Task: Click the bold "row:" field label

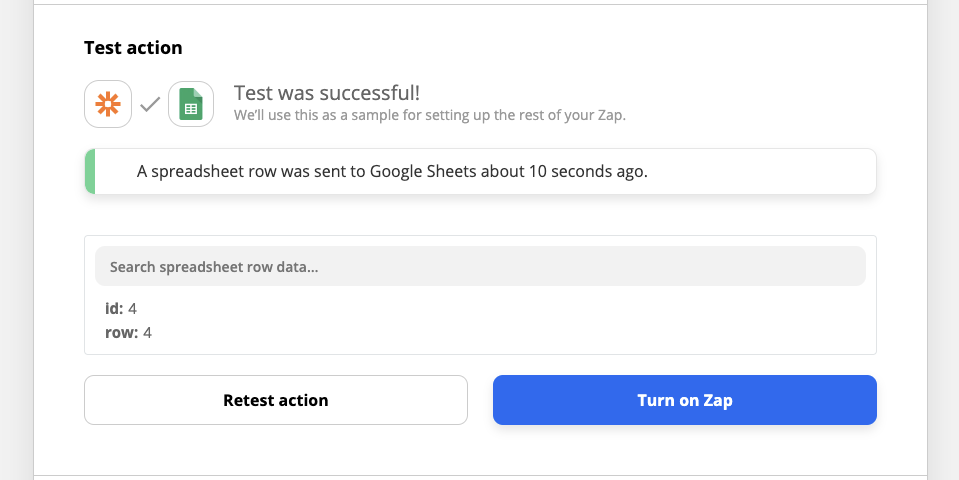Action: (x=122, y=332)
